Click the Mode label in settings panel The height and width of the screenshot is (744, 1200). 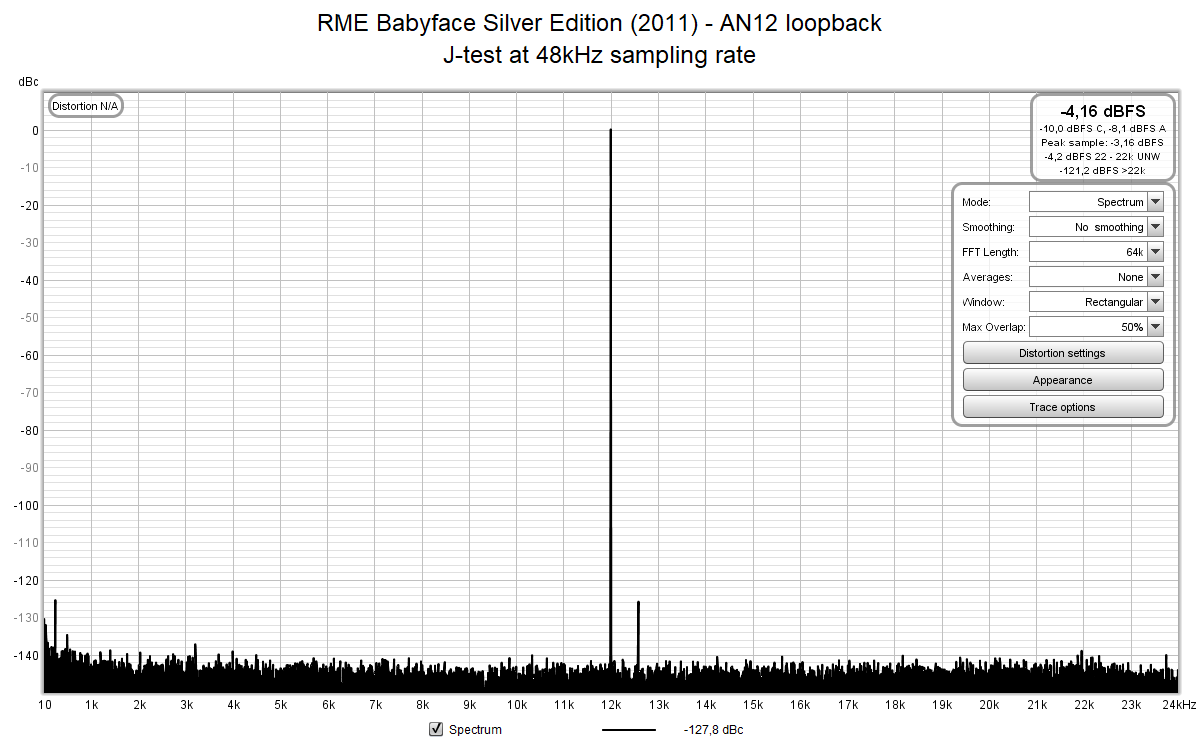click(x=976, y=202)
